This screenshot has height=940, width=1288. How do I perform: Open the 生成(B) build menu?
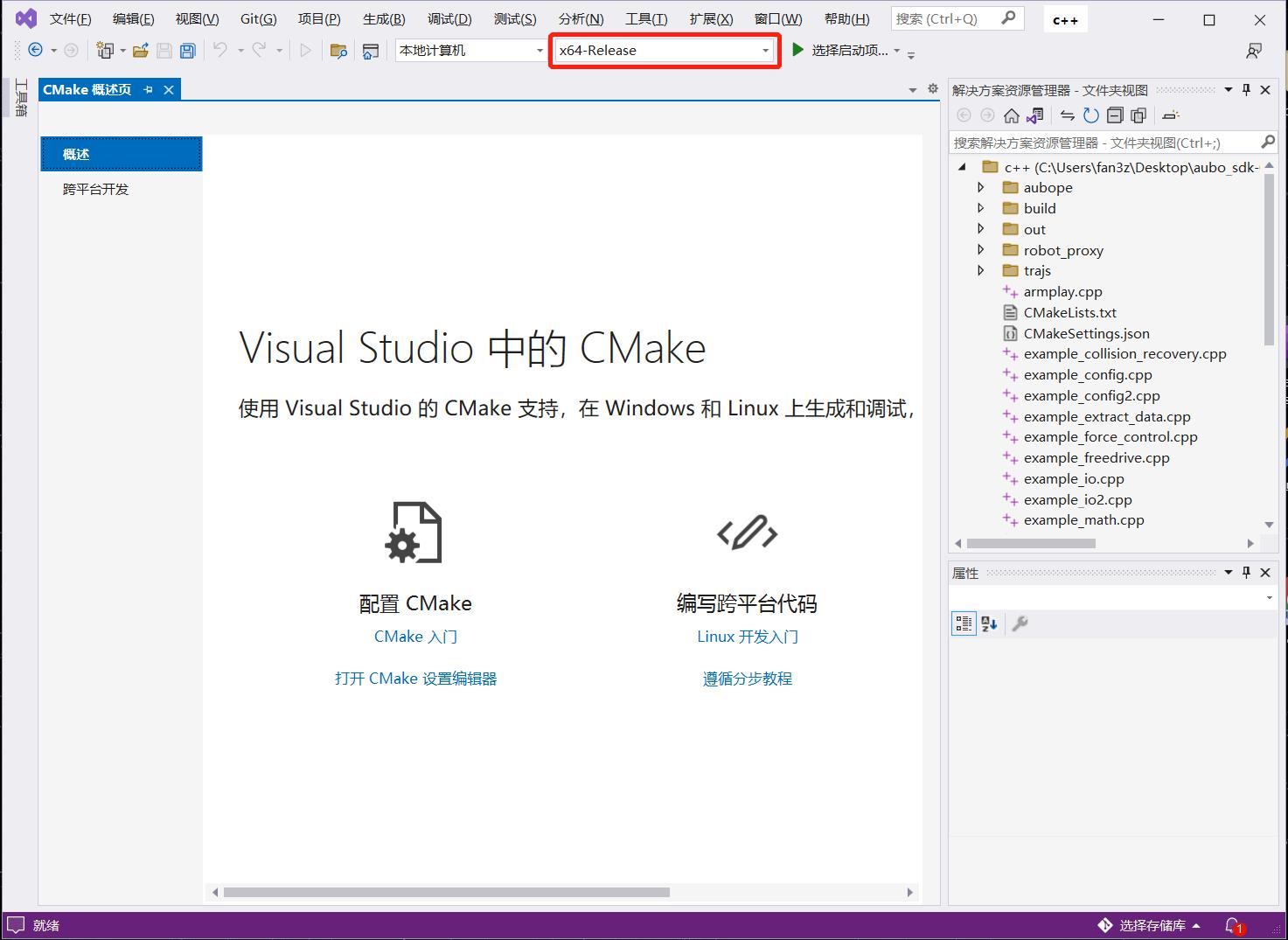coord(384,18)
